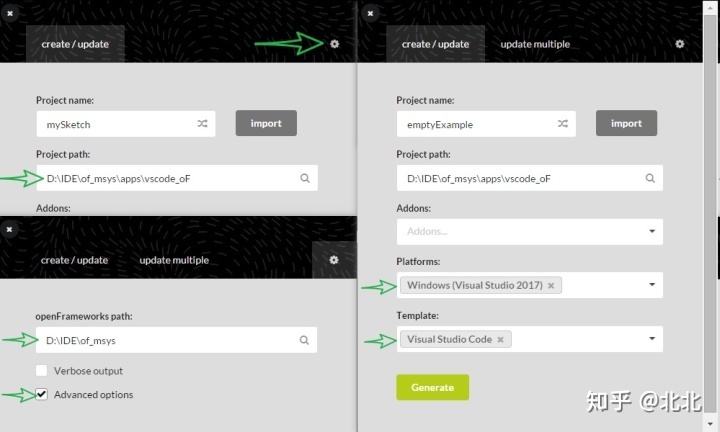This screenshot has width=720, height=432.
Task: Select create / update tab in settings panel
Action: (74, 260)
